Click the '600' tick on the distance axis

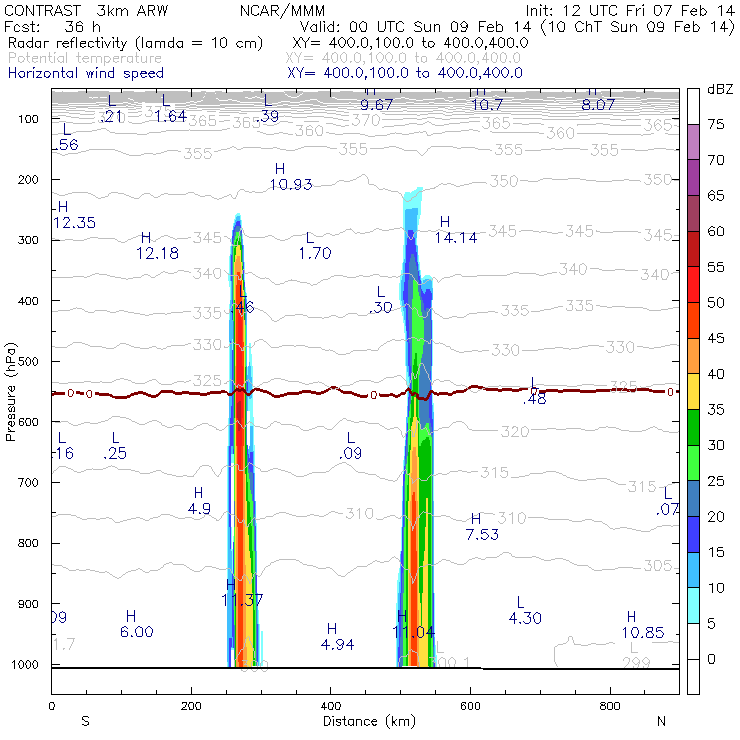tap(470, 706)
